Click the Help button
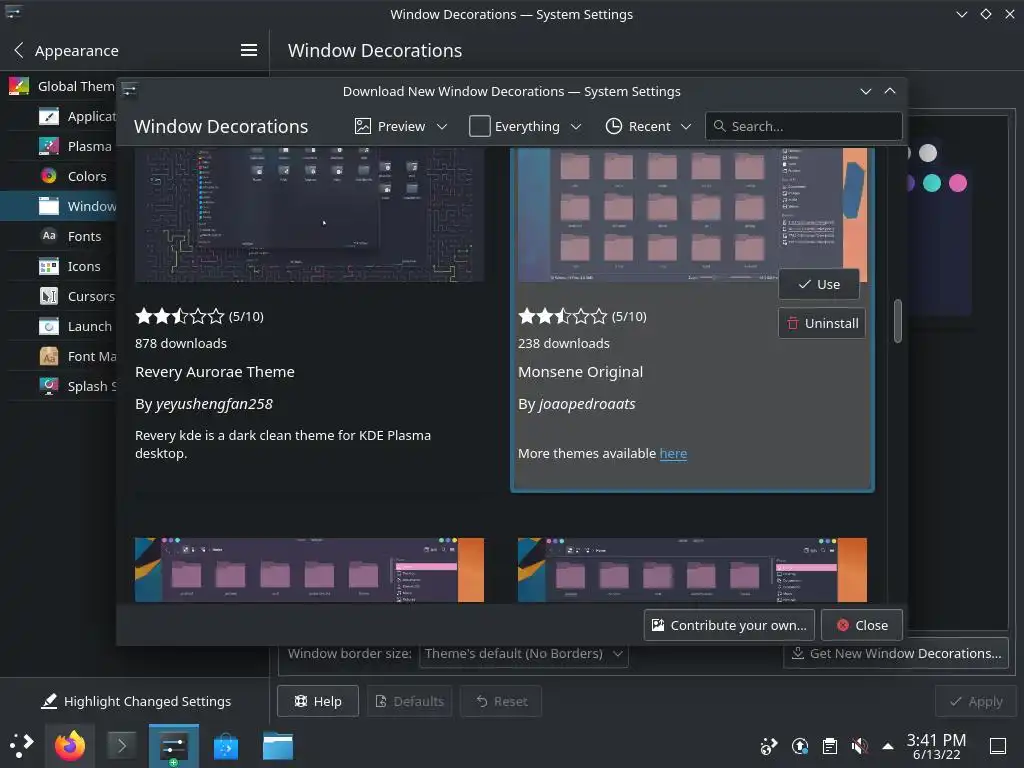This screenshot has width=1024, height=768. click(318, 701)
